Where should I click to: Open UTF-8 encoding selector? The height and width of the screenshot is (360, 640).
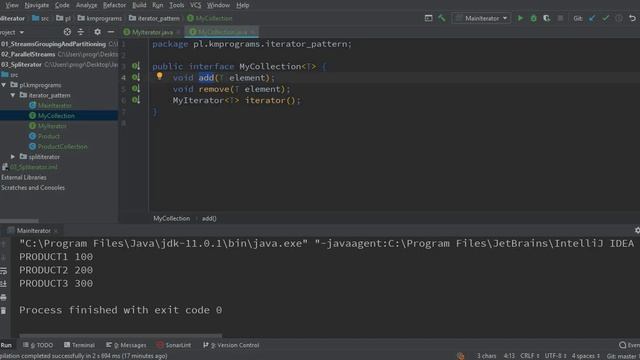click(556, 356)
